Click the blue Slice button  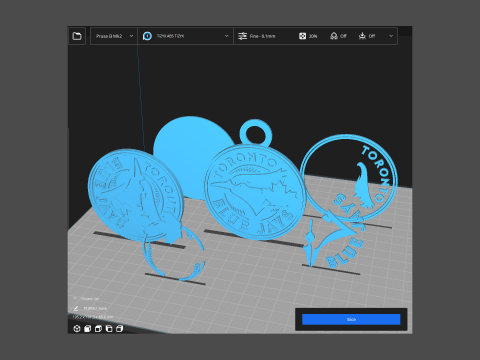click(x=351, y=319)
